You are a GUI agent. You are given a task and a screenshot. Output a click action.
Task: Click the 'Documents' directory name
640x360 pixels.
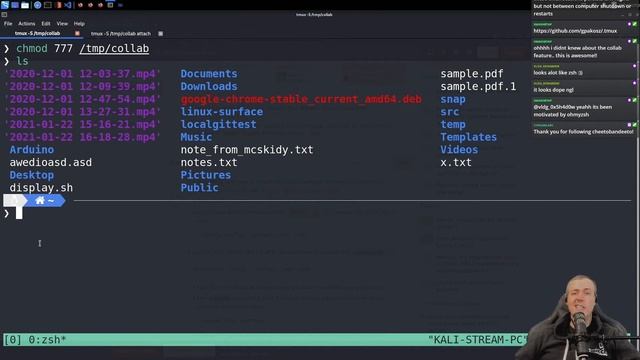tap(209, 74)
